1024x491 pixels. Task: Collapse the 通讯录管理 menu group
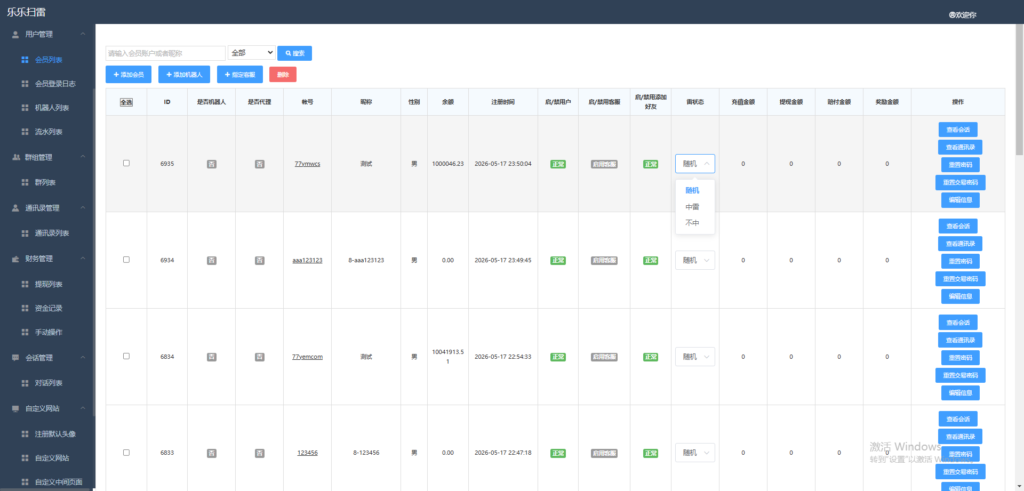[x=82, y=208]
